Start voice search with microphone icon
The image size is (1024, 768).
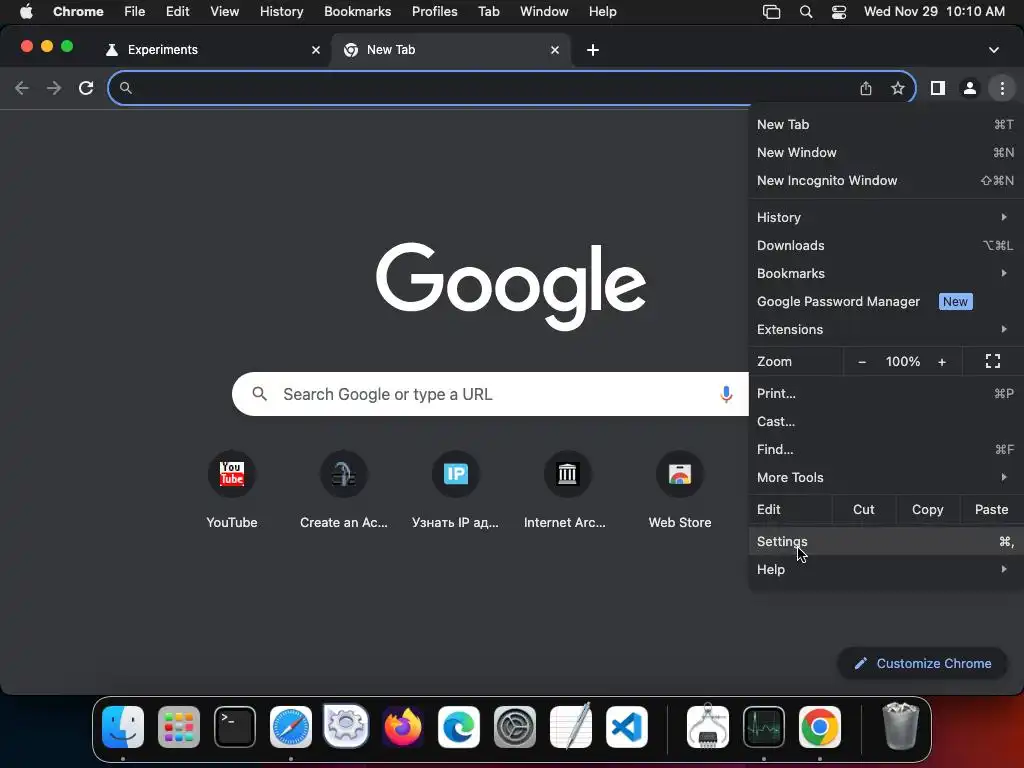(726, 394)
